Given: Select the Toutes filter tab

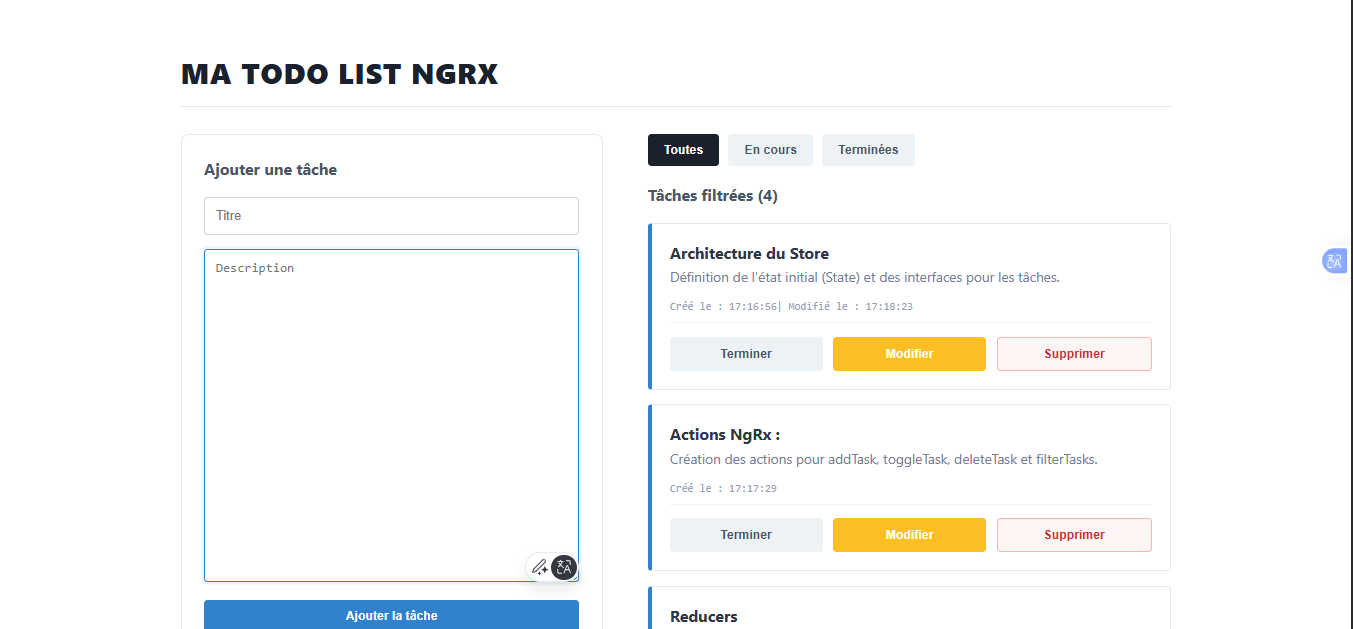Looking at the screenshot, I should tap(683, 150).
